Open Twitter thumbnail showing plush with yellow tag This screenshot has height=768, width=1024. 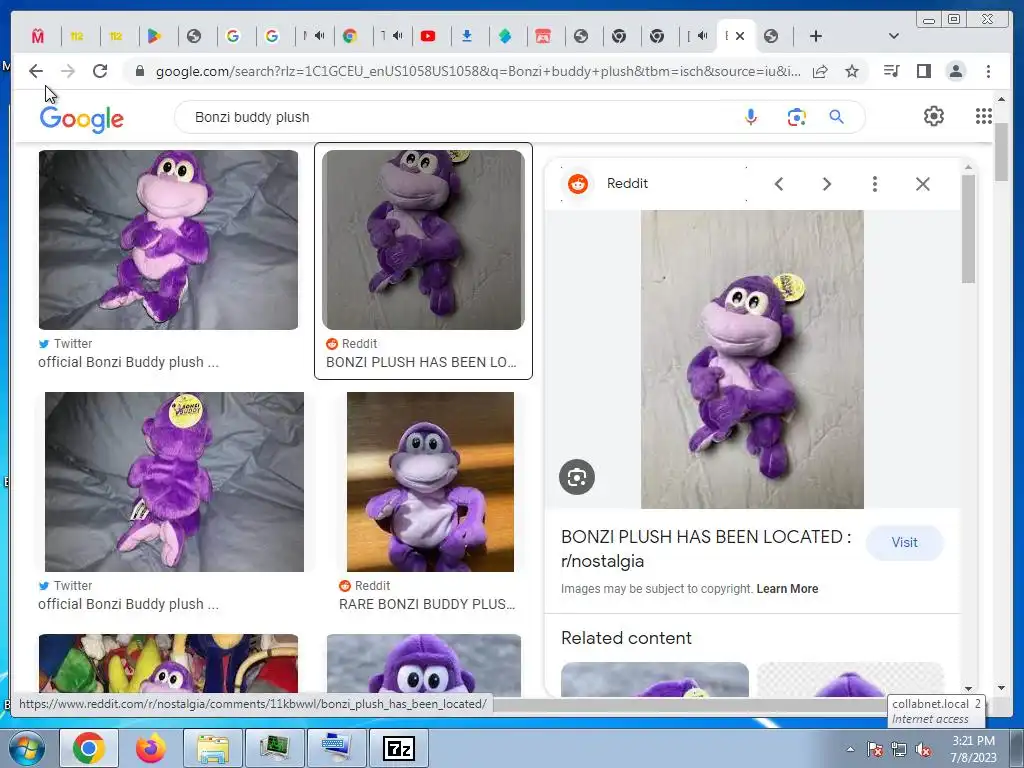(174, 482)
